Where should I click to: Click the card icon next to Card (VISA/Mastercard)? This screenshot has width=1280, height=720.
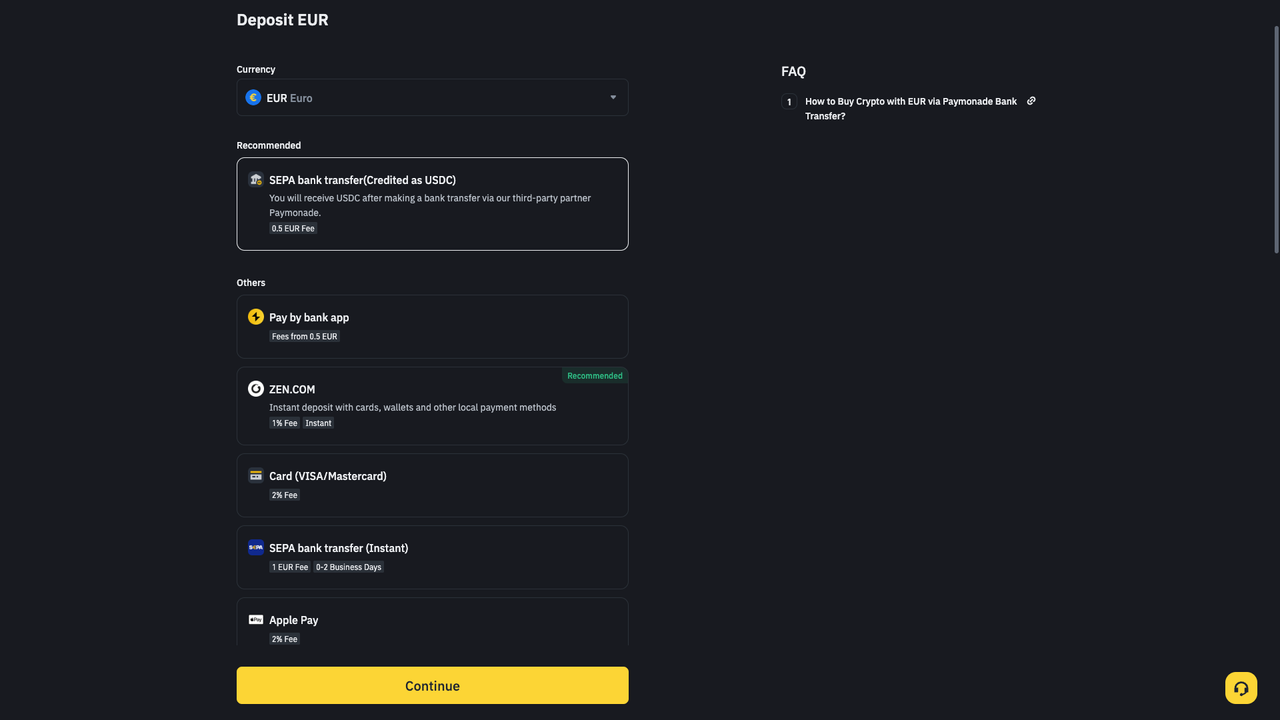coord(256,475)
